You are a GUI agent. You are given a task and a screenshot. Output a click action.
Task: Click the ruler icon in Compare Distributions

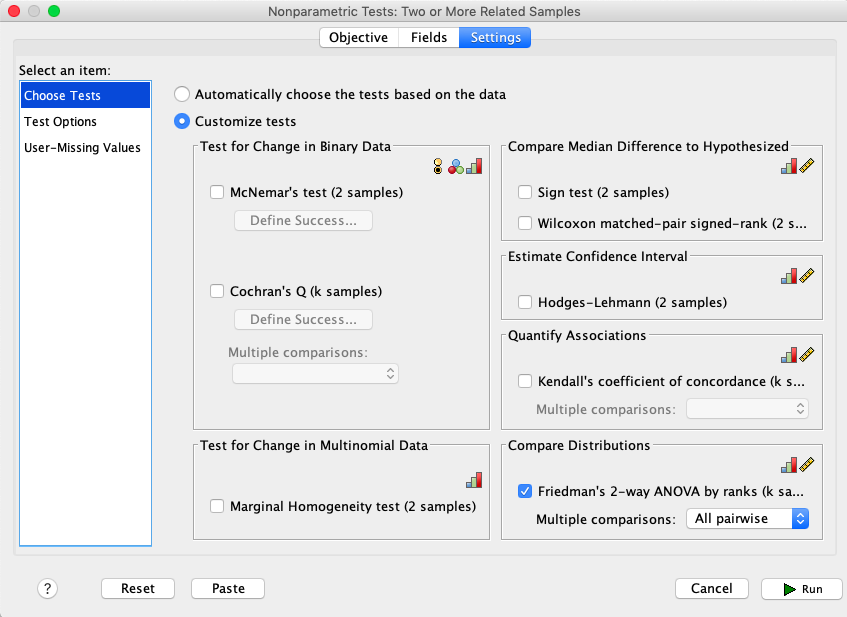[x=806, y=465]
